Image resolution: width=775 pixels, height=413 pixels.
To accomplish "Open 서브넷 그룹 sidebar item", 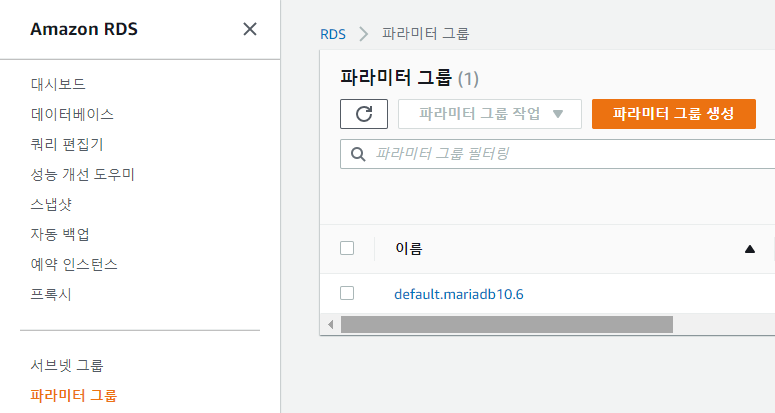I will coord(67,366).
